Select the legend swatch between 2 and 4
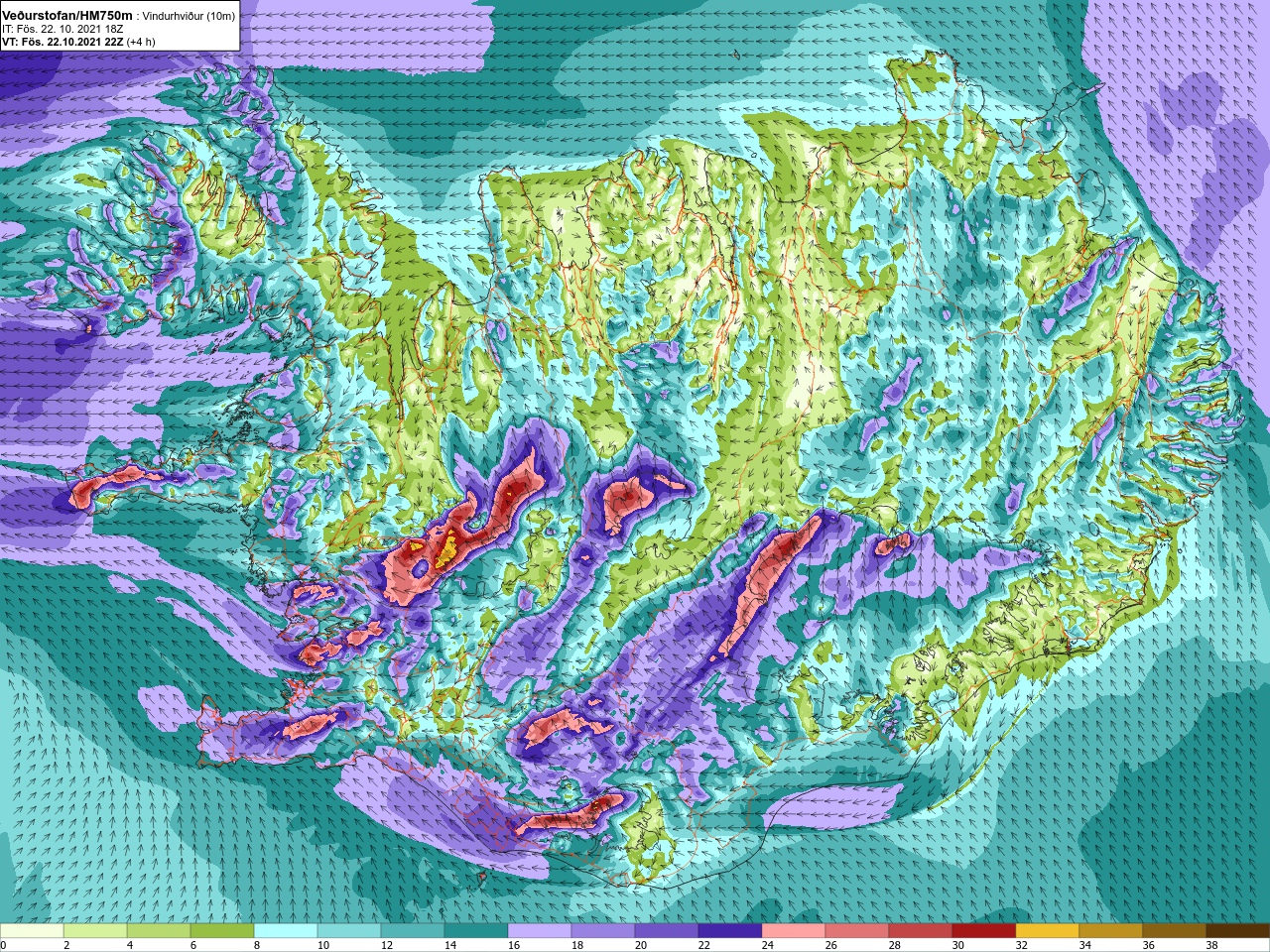Viewport: 1270px width, 952px height. [95, 930]
